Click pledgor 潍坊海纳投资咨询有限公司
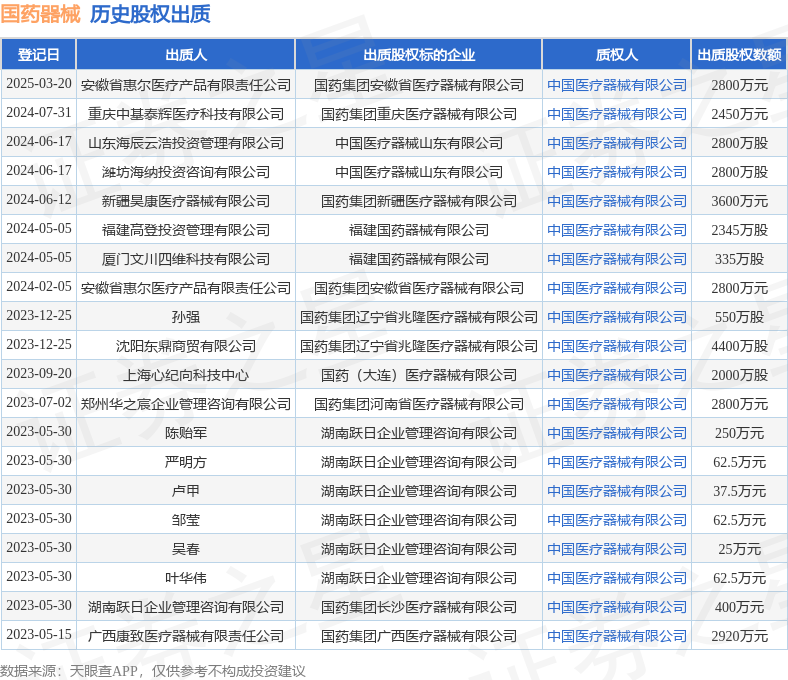788x680 pixels. (x=186, y=172)
